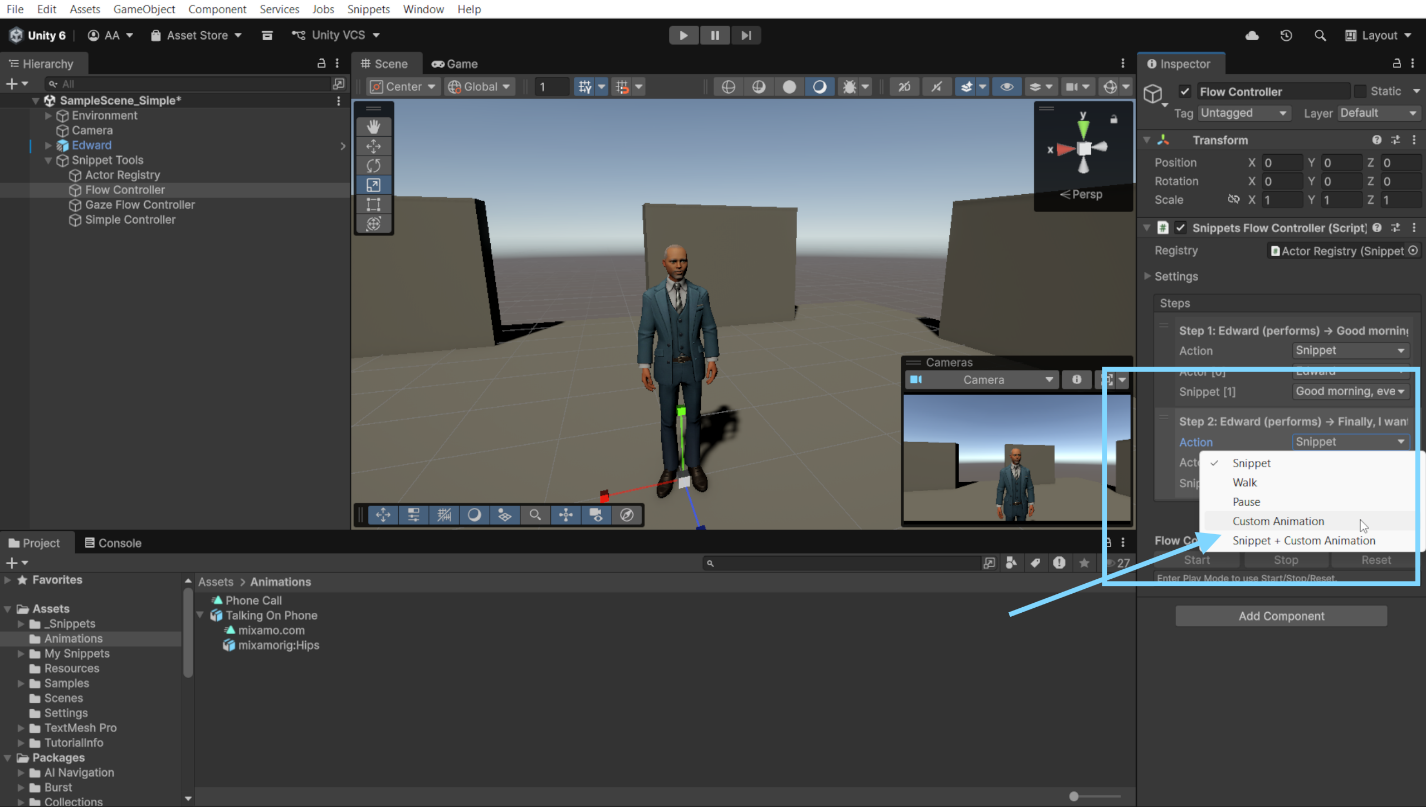
Task: Click the scale constrain proportions link icon
Action: [1233, 200]
